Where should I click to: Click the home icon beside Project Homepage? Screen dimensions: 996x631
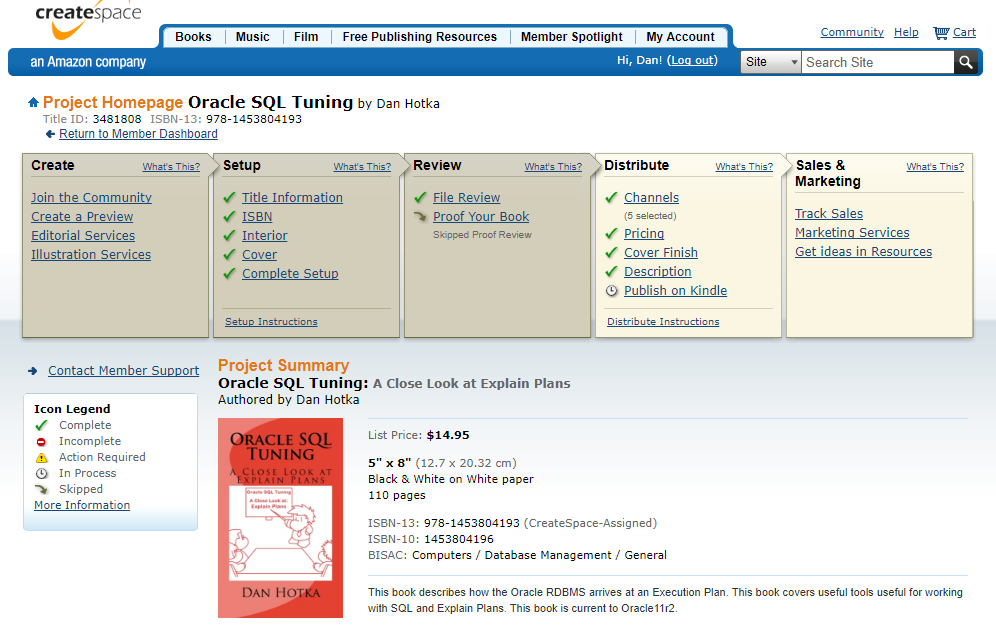tap(34, 102)
